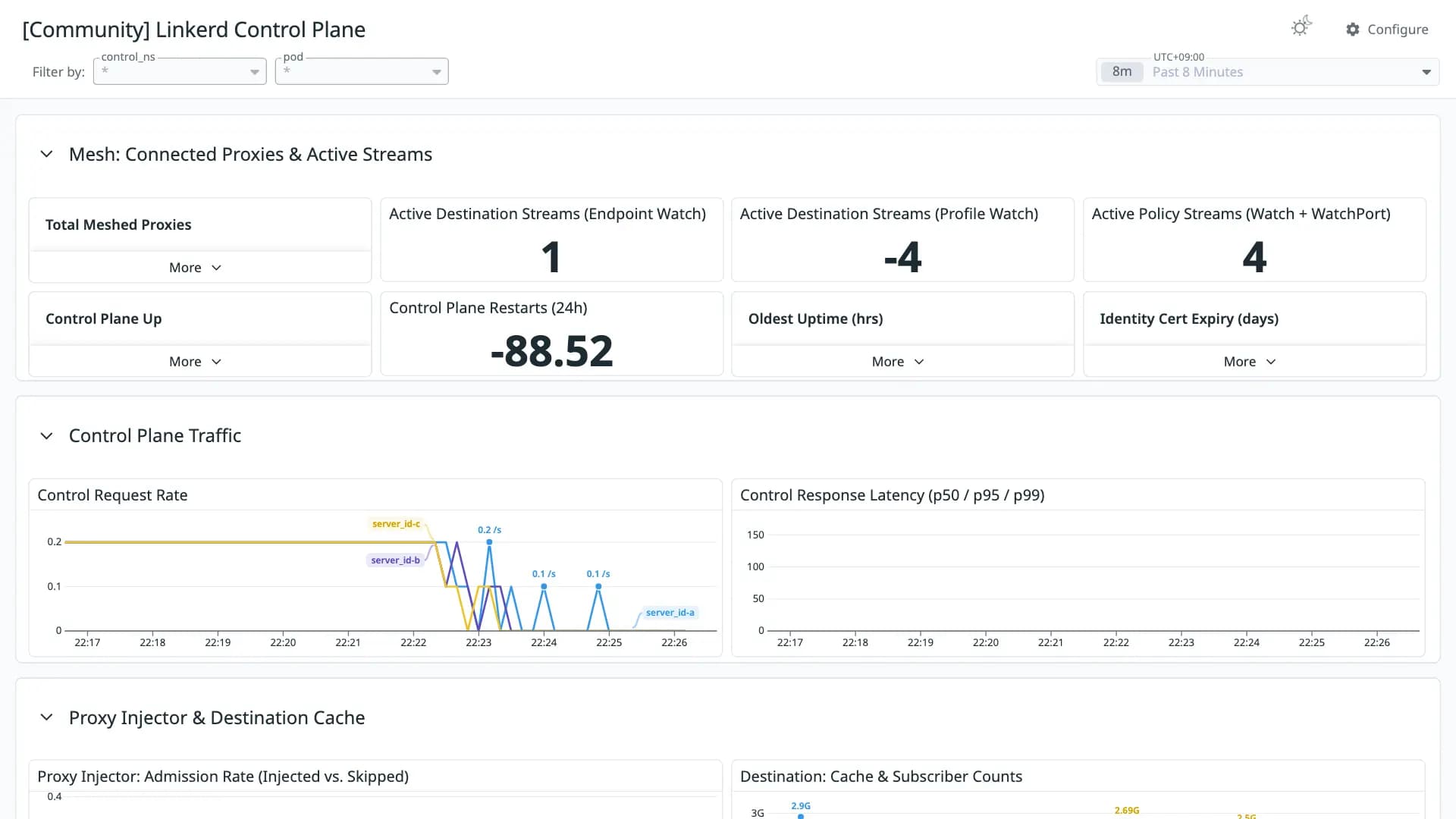Expand More under Oldest Uptime (hrs)
The image size is (1456, 819).
pyautogui.click(x=898, y=362)
